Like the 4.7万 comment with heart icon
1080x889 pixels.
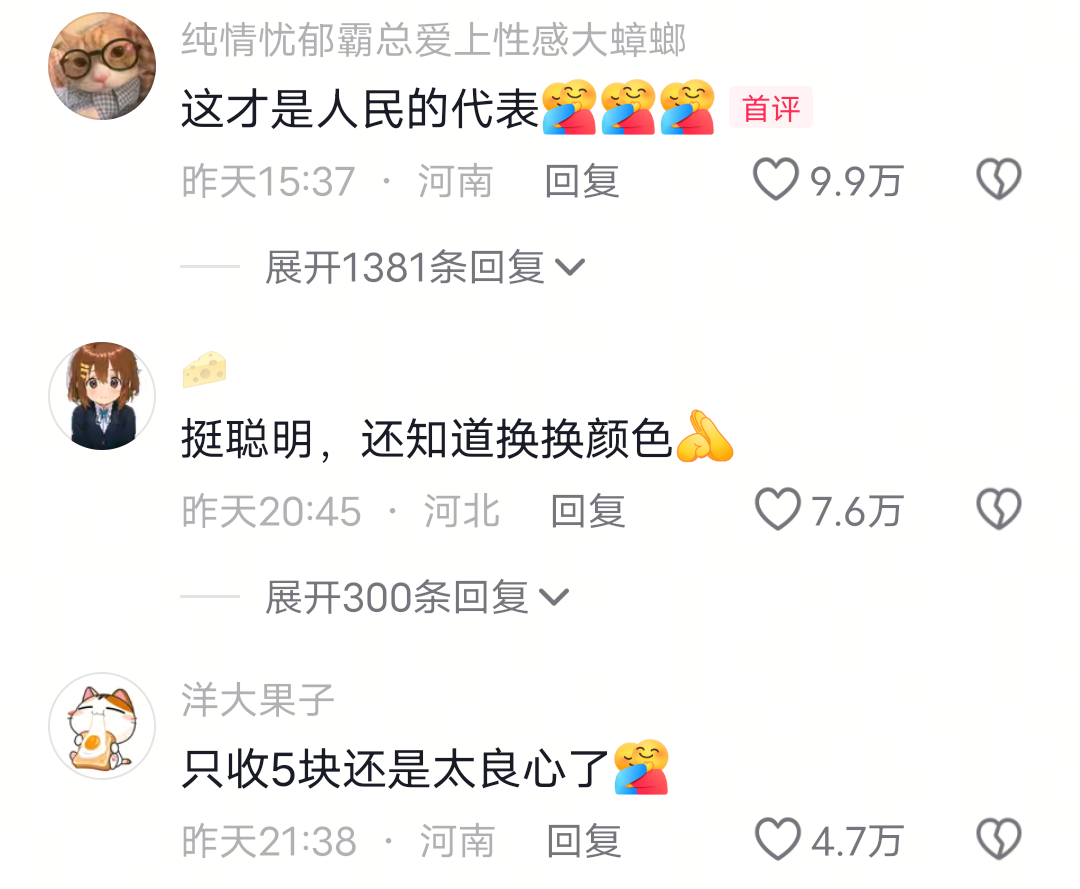778,839
